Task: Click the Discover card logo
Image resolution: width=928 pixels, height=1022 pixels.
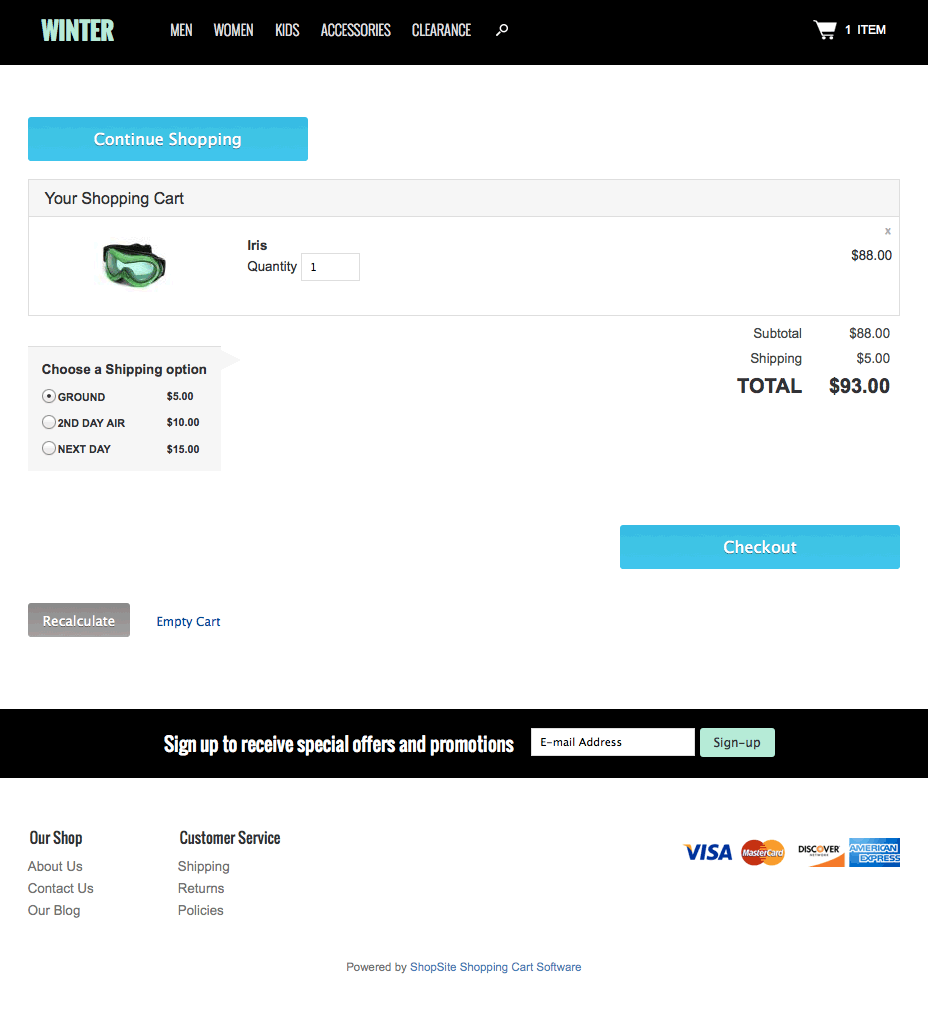Action: tap(820, 852)
